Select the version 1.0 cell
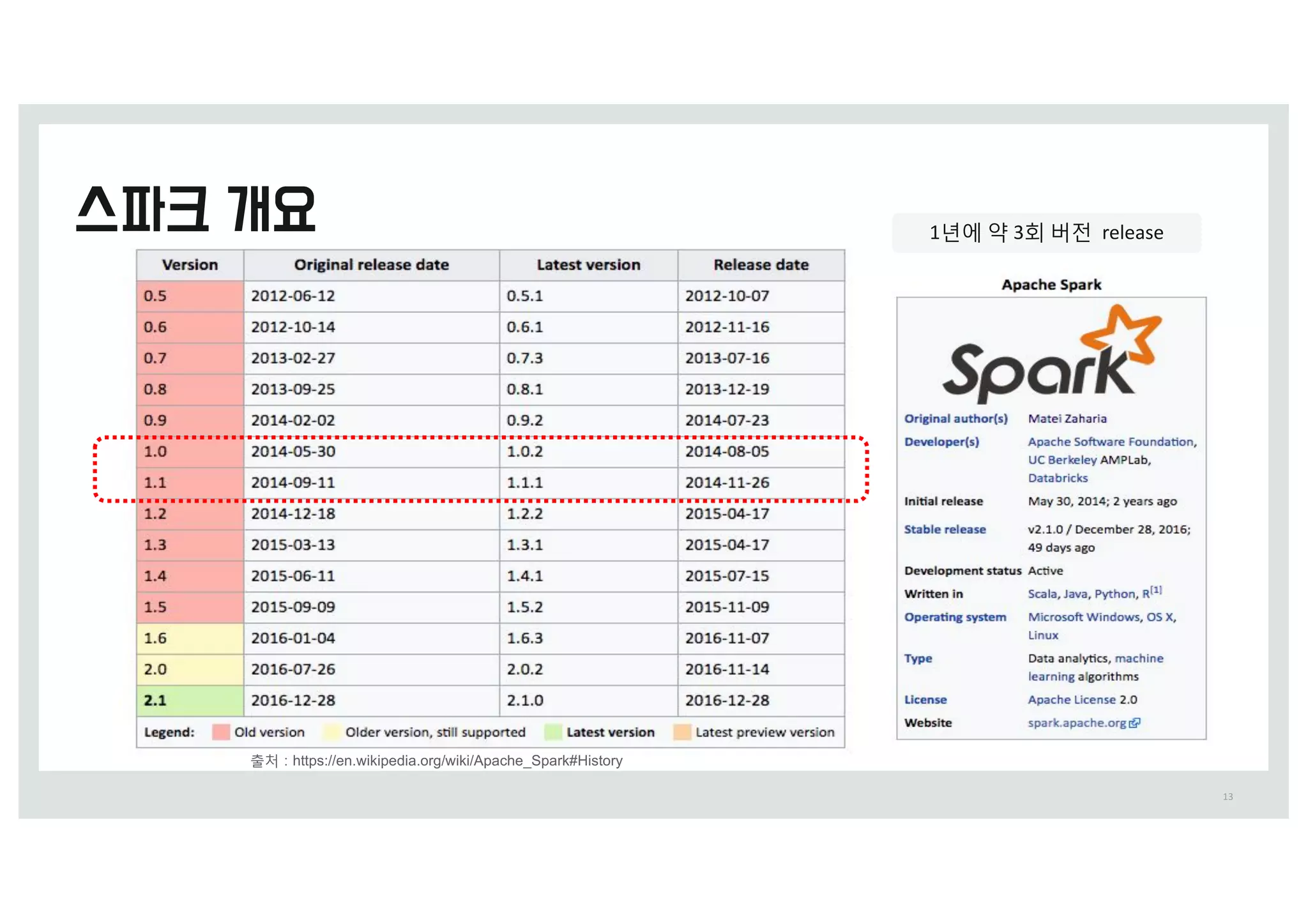This screenshot has width=1308, height=924. pos(190,452)
